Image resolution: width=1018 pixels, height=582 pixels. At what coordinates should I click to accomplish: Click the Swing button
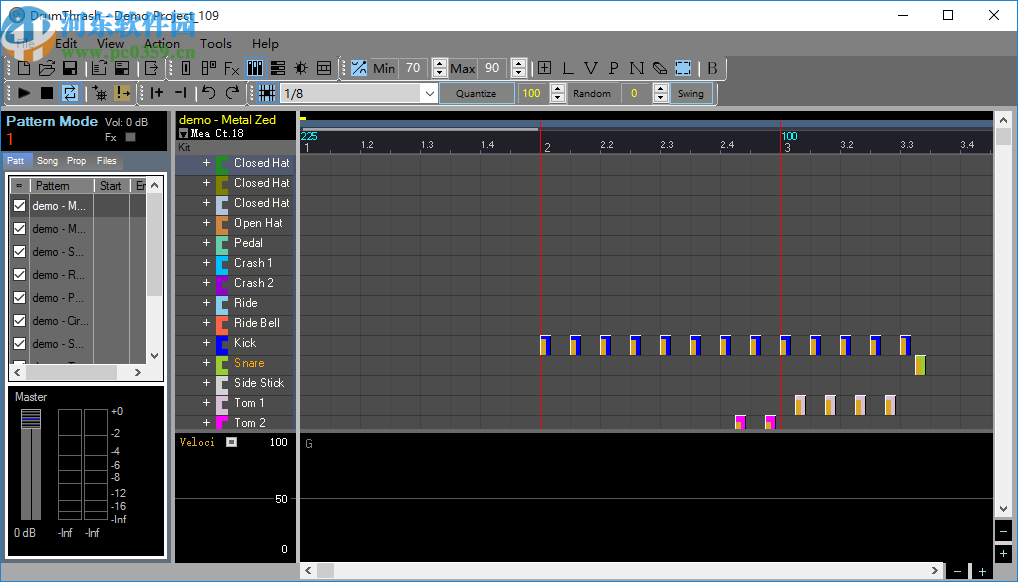690,93
